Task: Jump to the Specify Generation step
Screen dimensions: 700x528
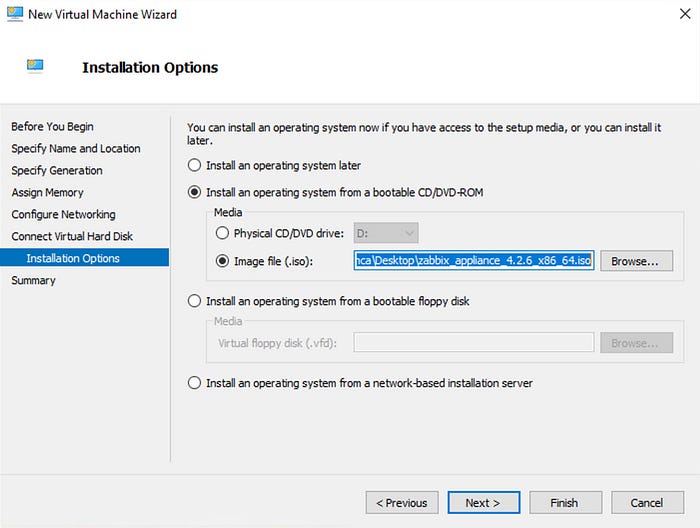Action: (x=57, y=170)
